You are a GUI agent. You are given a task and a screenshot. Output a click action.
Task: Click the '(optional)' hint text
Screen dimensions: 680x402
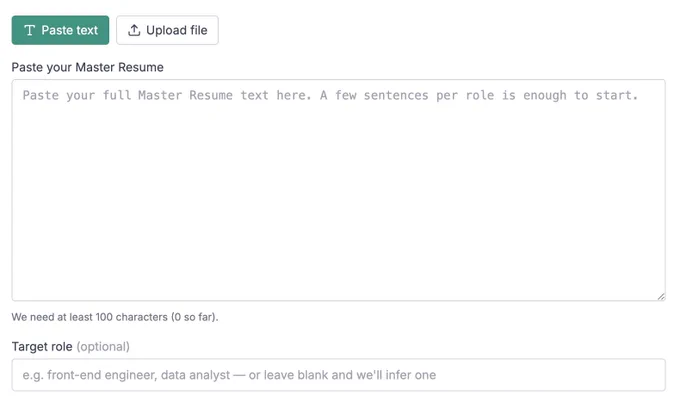click(x=103, y=346)
